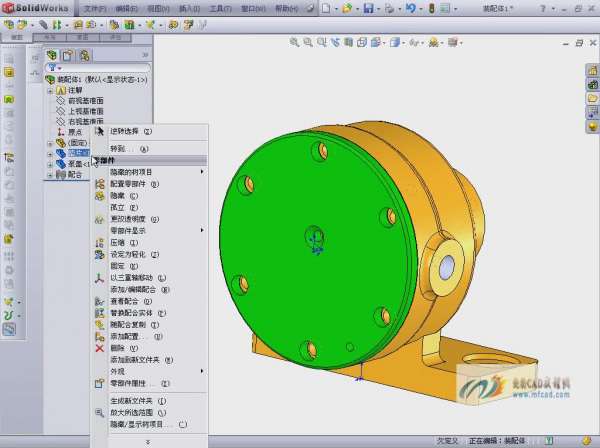
Task: Open dropdown arrow beside Display Style icon
Action: point(404,43)
